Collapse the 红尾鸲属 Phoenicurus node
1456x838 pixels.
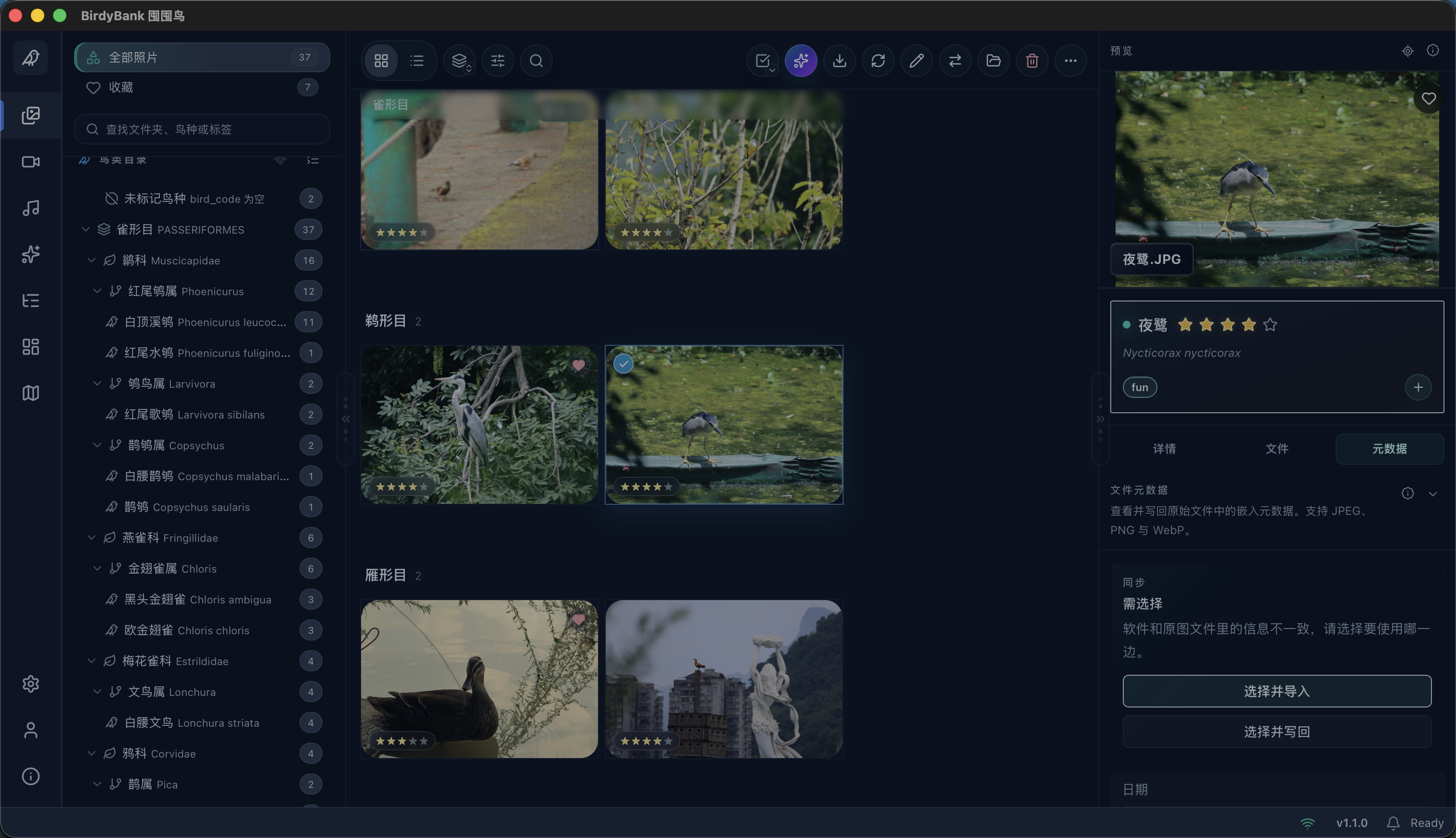(x=97, y=291)
